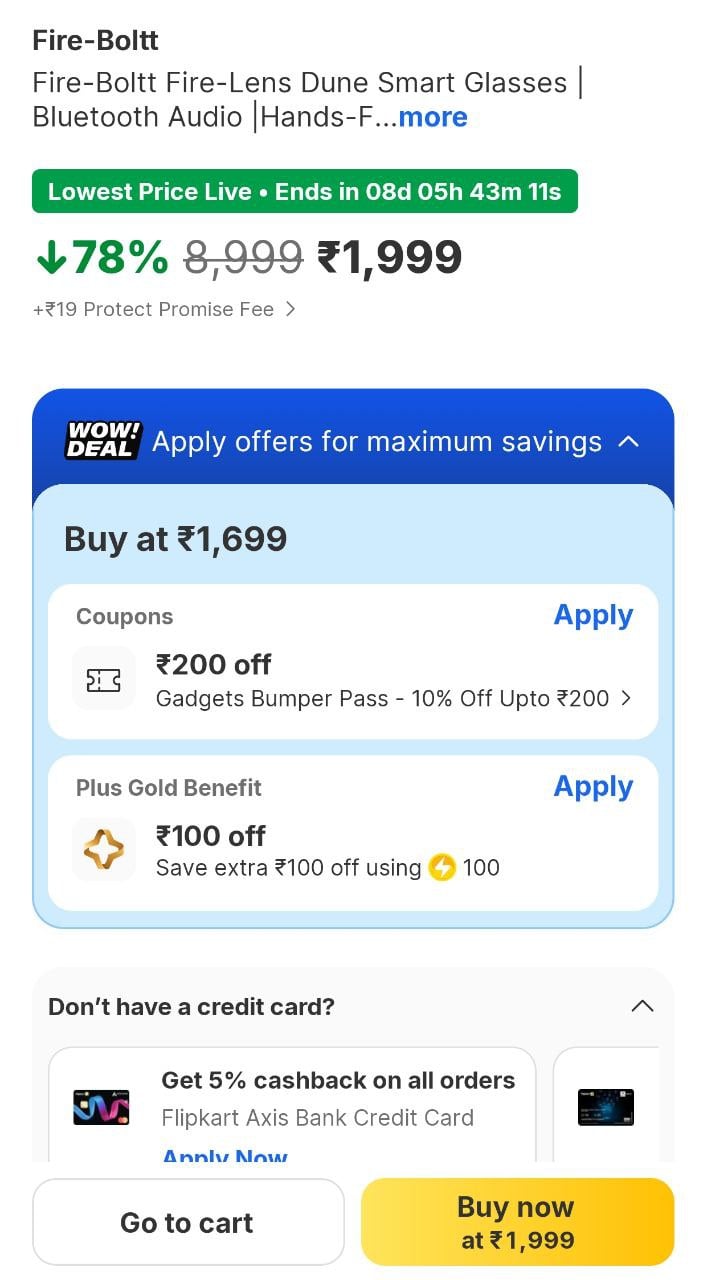Apply the Plus Gold Benefit offer
Image resolution: width=706 pixels, height=1280 pixels.
(x=593, y=787)
